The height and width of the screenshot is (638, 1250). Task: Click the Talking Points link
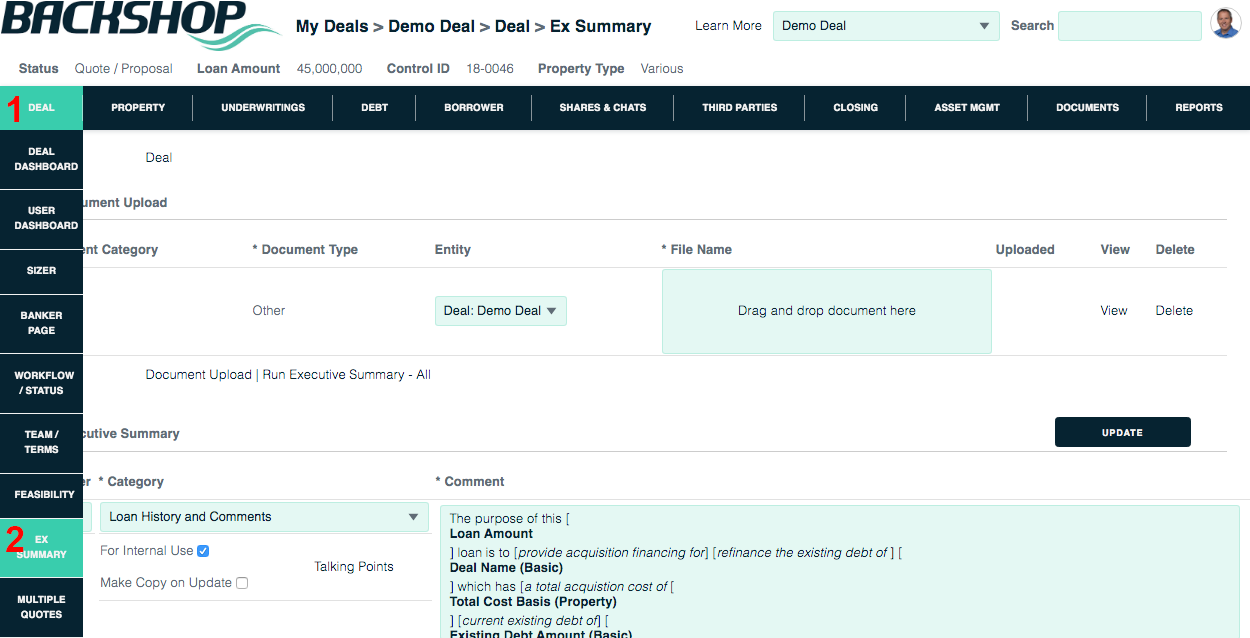354,567
